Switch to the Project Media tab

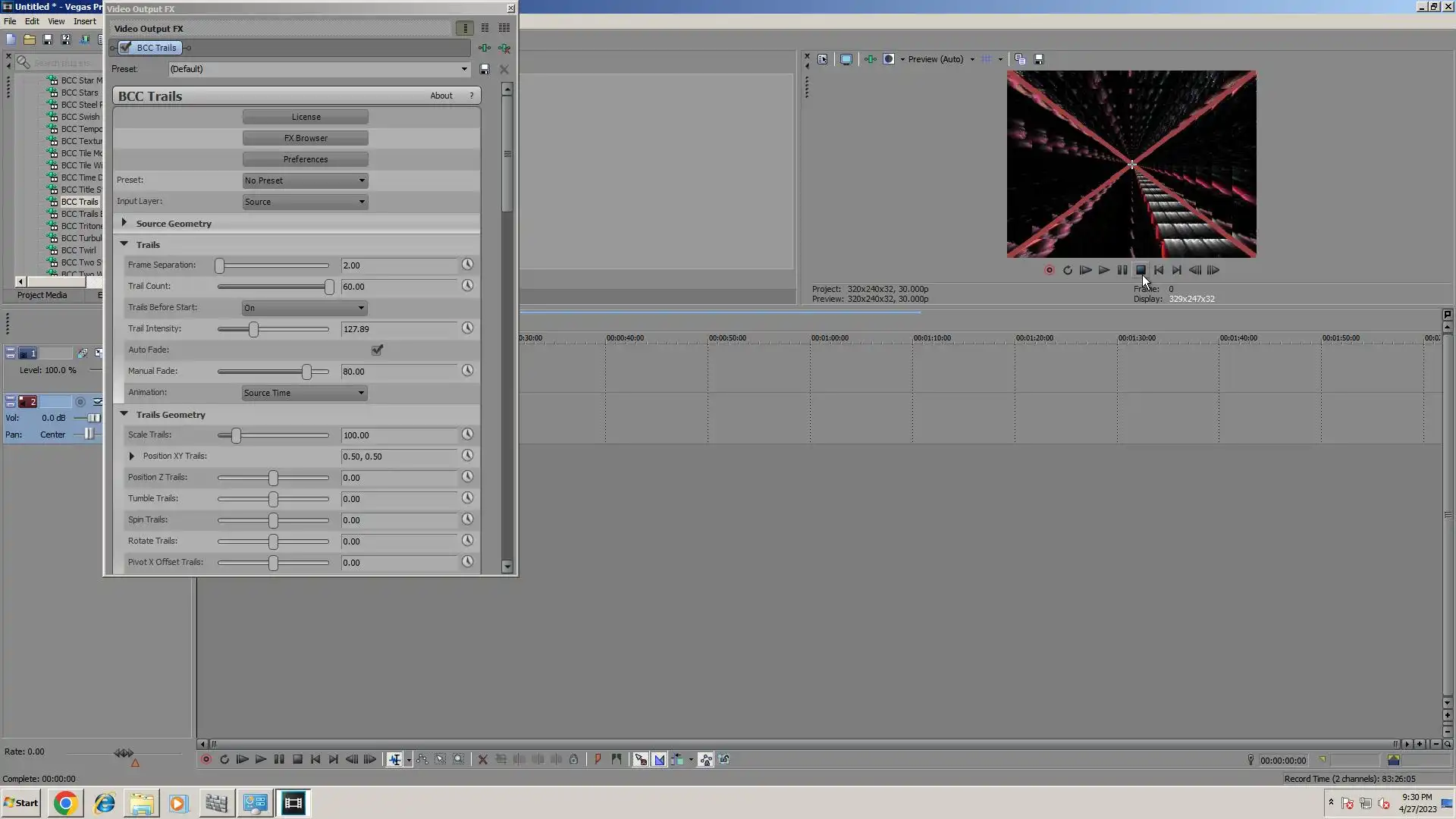point(42,295)
